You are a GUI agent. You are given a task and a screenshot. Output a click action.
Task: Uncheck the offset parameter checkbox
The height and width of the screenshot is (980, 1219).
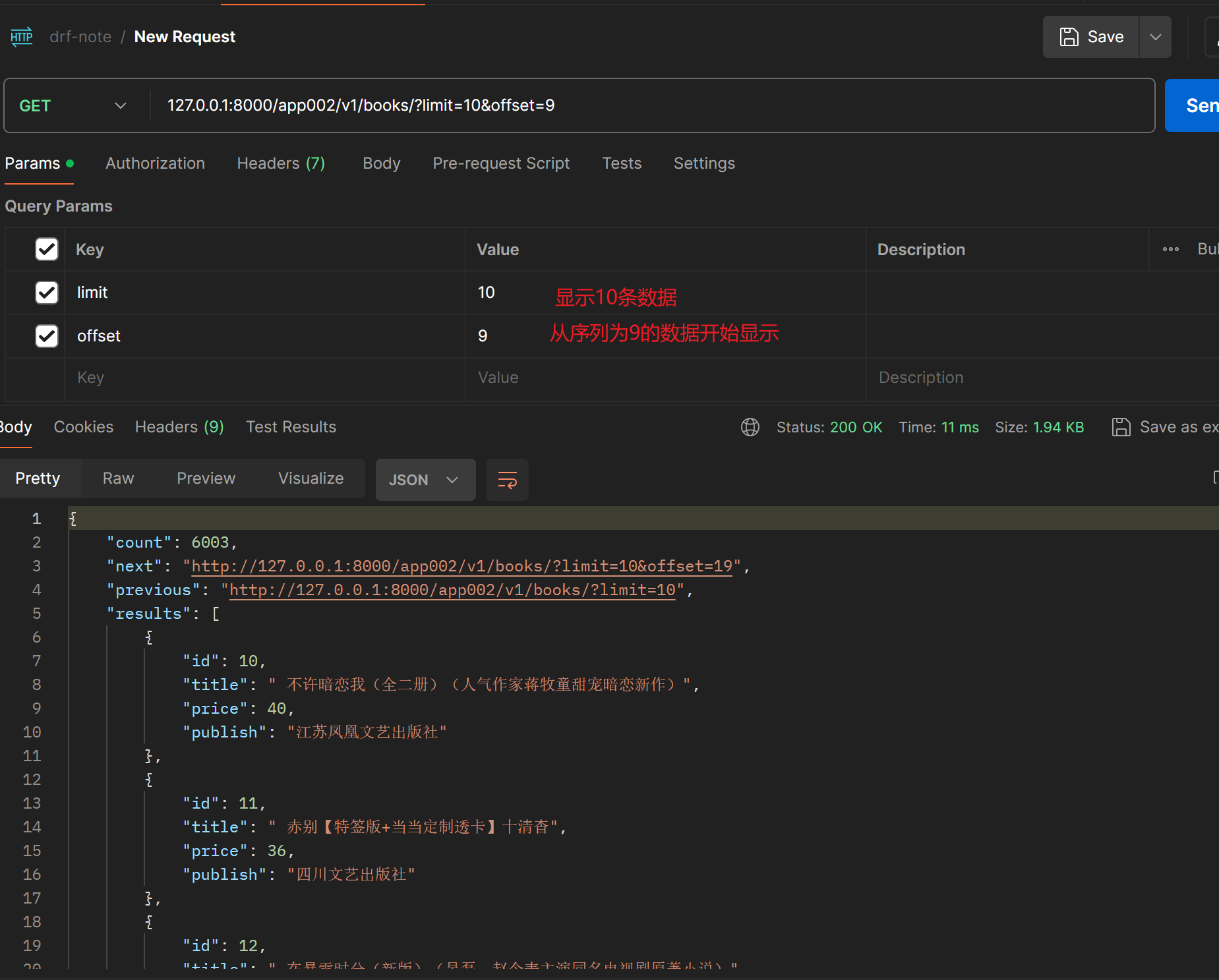click(x=47, y=336)
